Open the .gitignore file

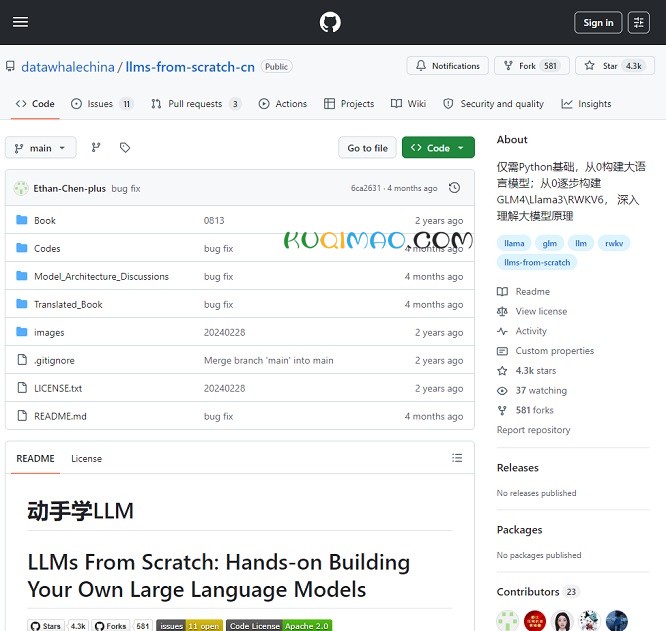click(x=54, y=361)
